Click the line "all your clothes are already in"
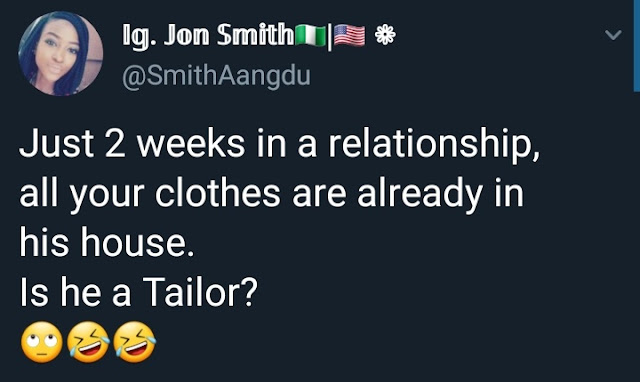 coord(271,194)
